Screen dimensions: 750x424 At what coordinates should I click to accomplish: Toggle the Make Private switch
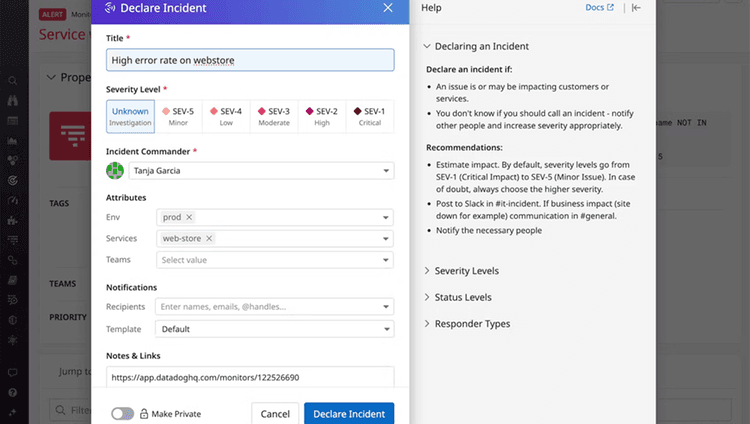pos(122,413)
